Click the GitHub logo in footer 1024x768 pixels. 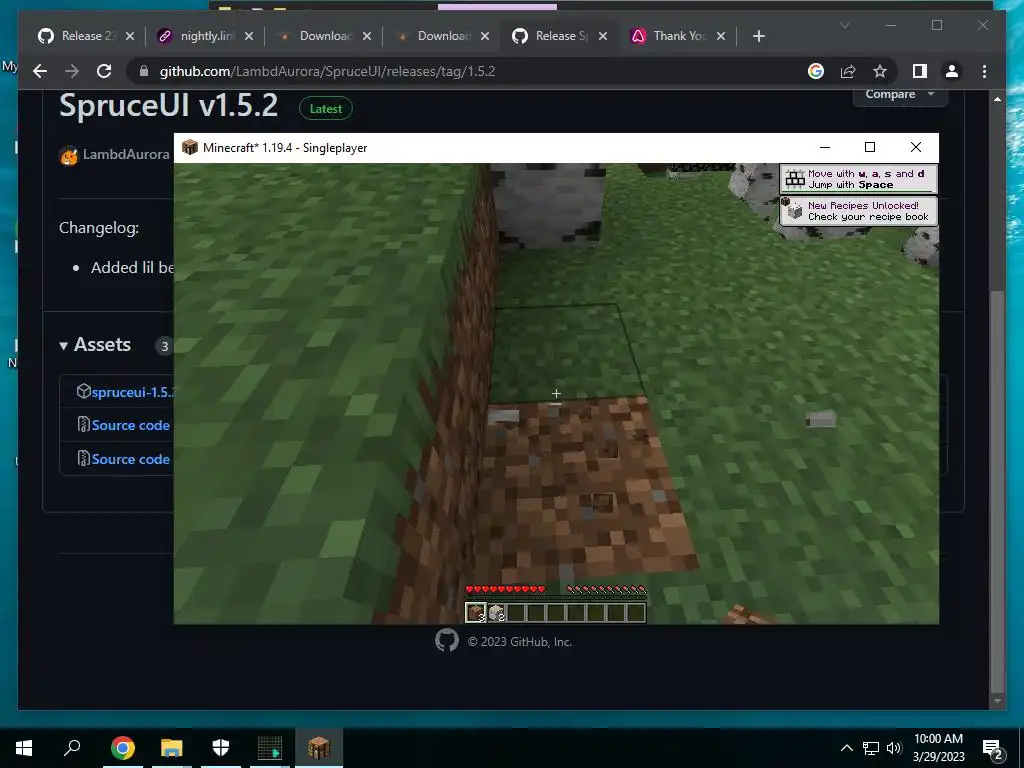(x=447, y=641)
